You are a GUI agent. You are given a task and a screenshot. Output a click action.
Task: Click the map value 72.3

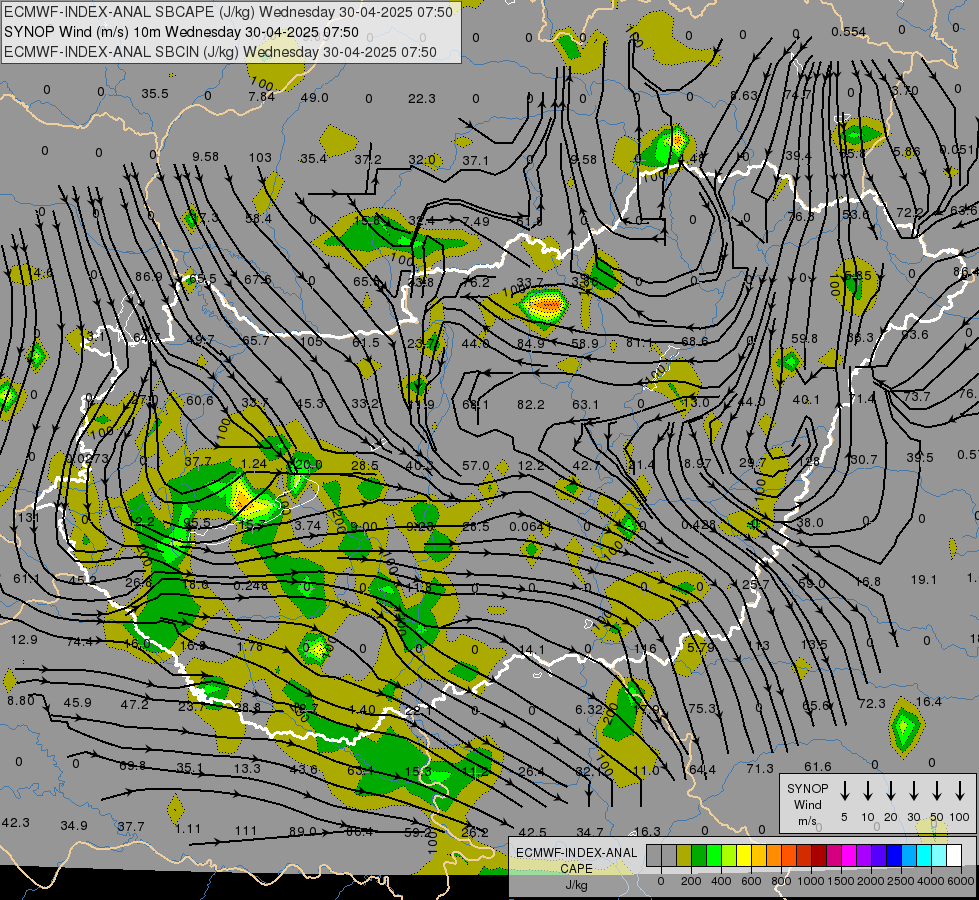(x=872, y=703)
